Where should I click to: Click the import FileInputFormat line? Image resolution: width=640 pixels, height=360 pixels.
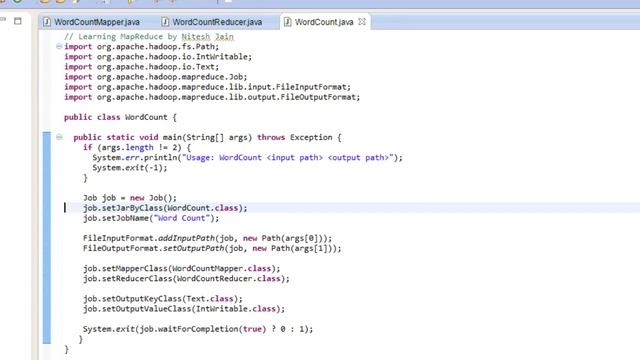207,87
